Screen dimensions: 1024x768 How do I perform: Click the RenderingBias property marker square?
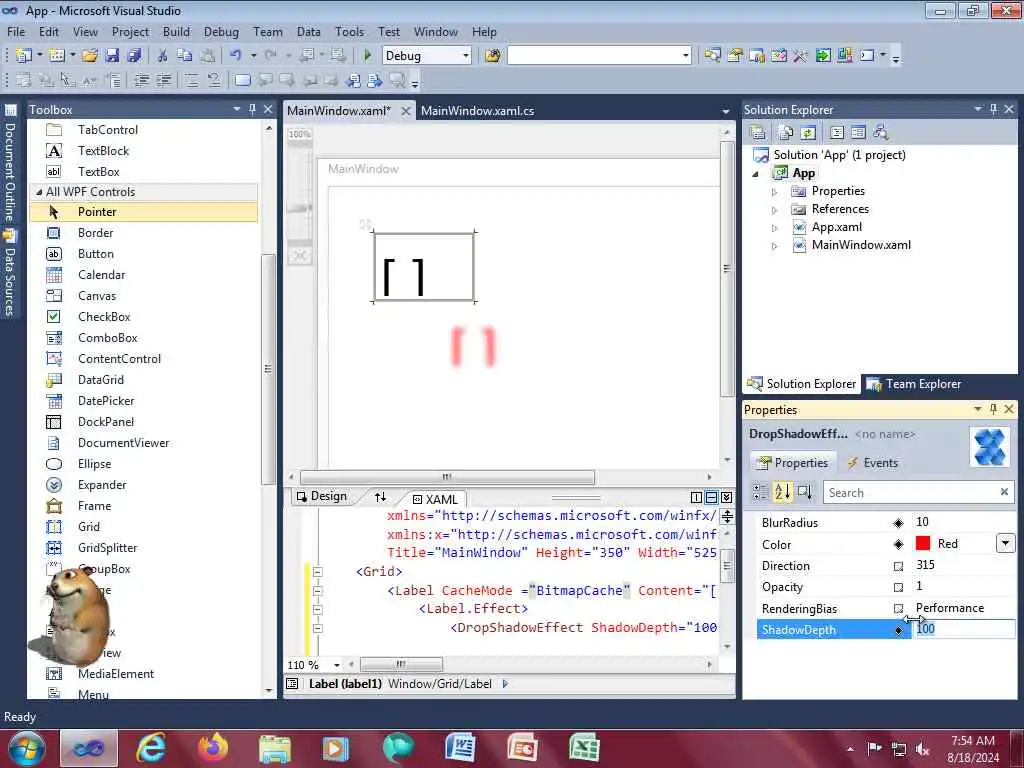click(x=899, y=609)
